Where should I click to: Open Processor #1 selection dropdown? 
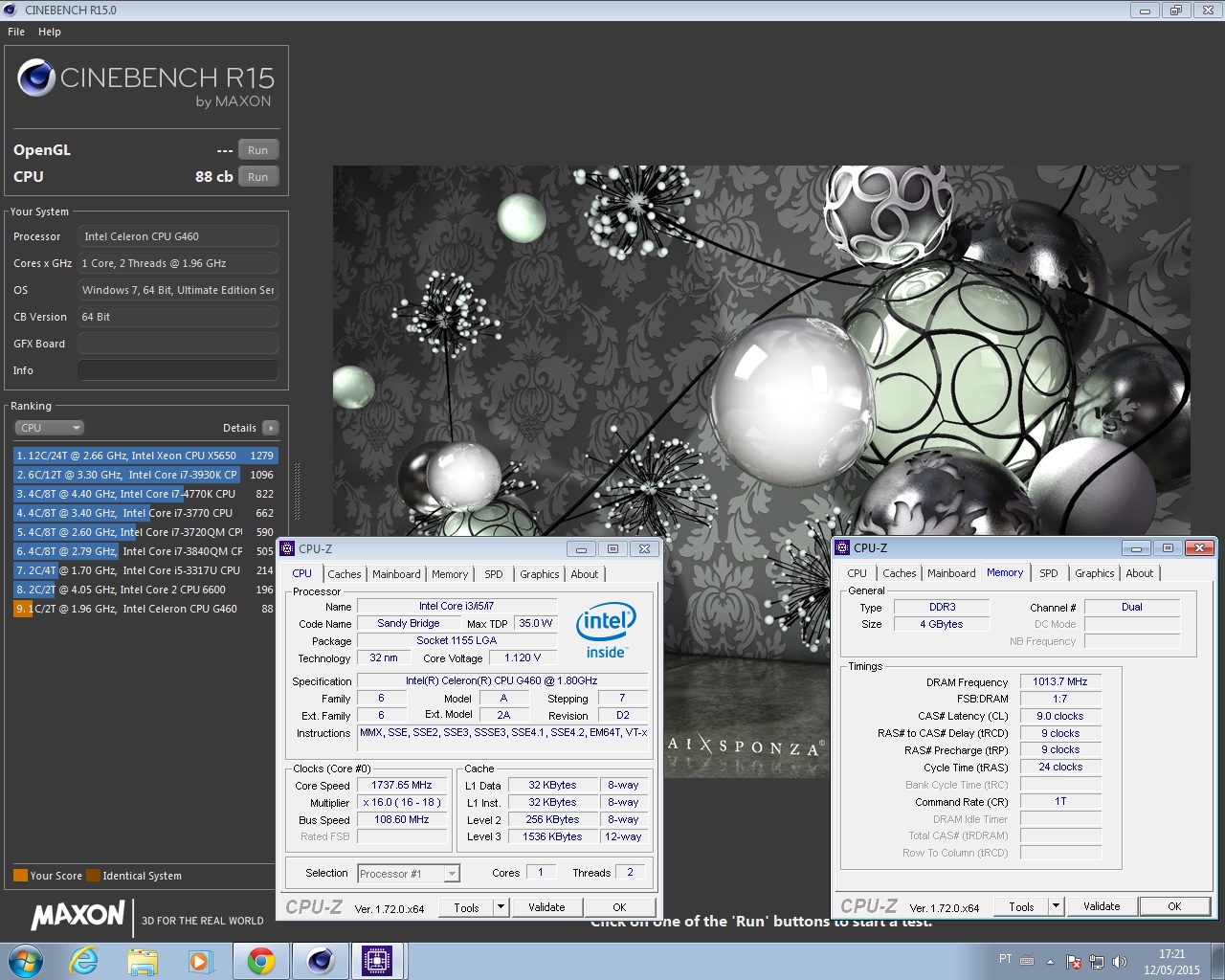pos(410,874)
